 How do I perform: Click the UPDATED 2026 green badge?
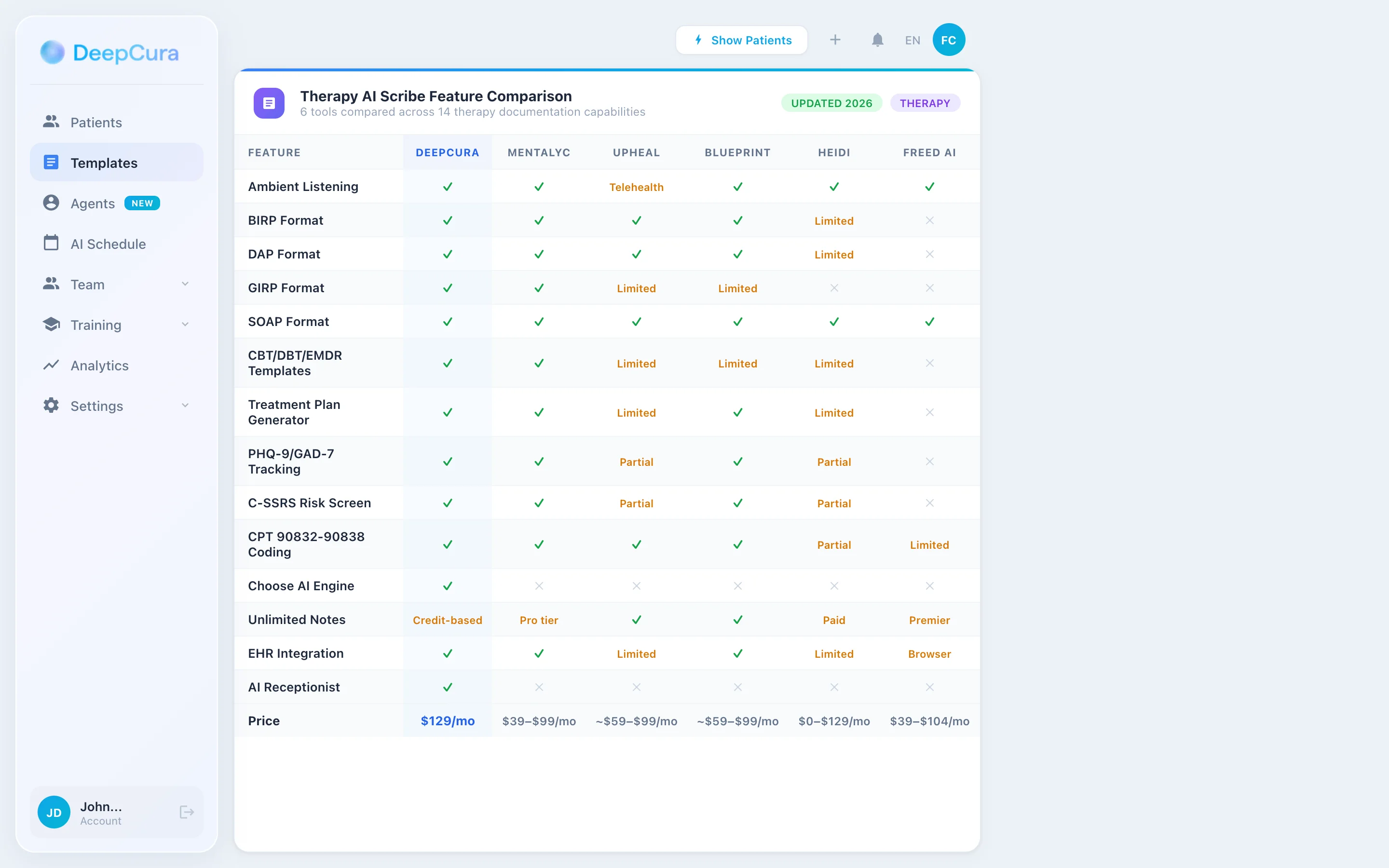point(831,103)
